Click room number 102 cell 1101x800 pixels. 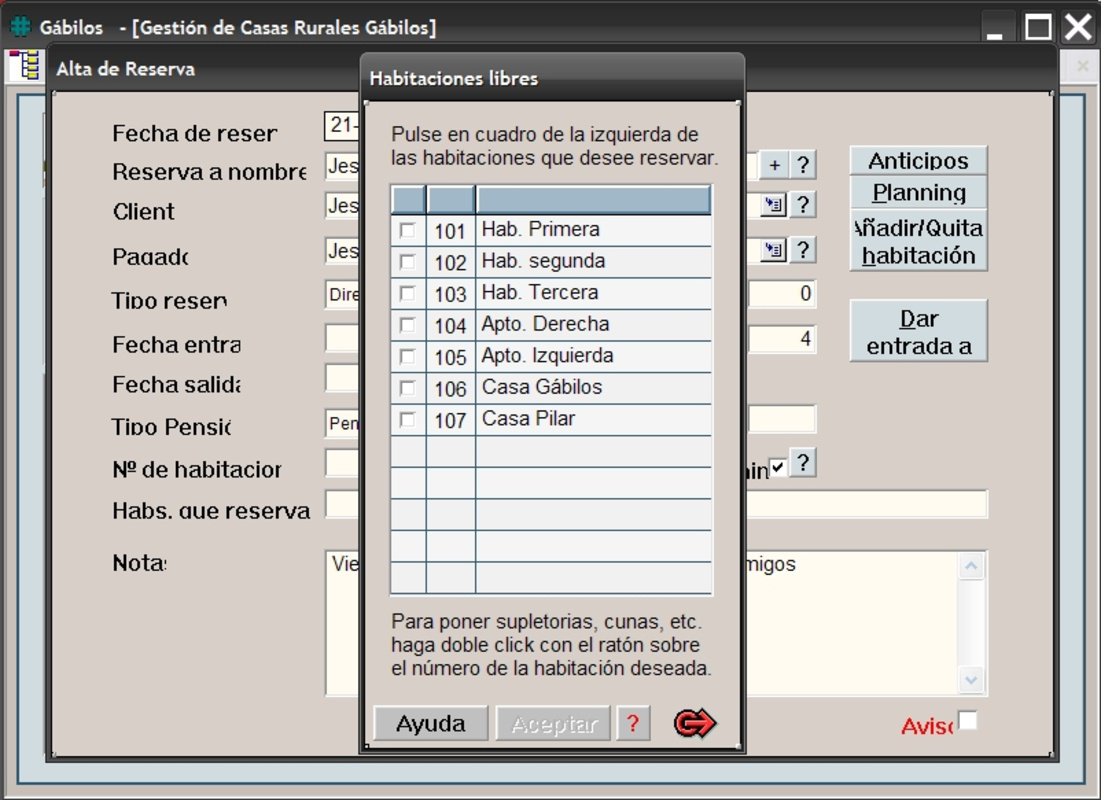tap(450, 262)
